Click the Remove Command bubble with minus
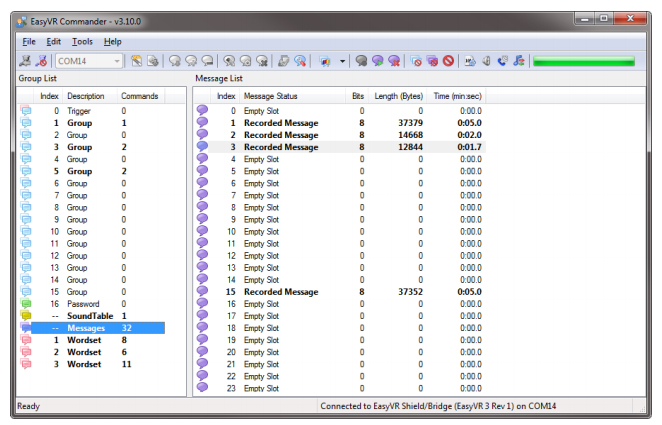Screen dimensions: 662x425 point(207,61)
